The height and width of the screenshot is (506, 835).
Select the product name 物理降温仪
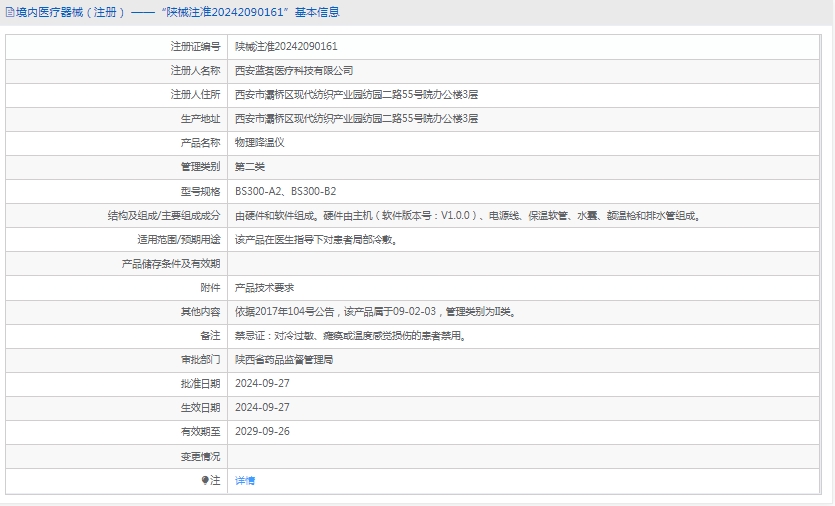260,143
